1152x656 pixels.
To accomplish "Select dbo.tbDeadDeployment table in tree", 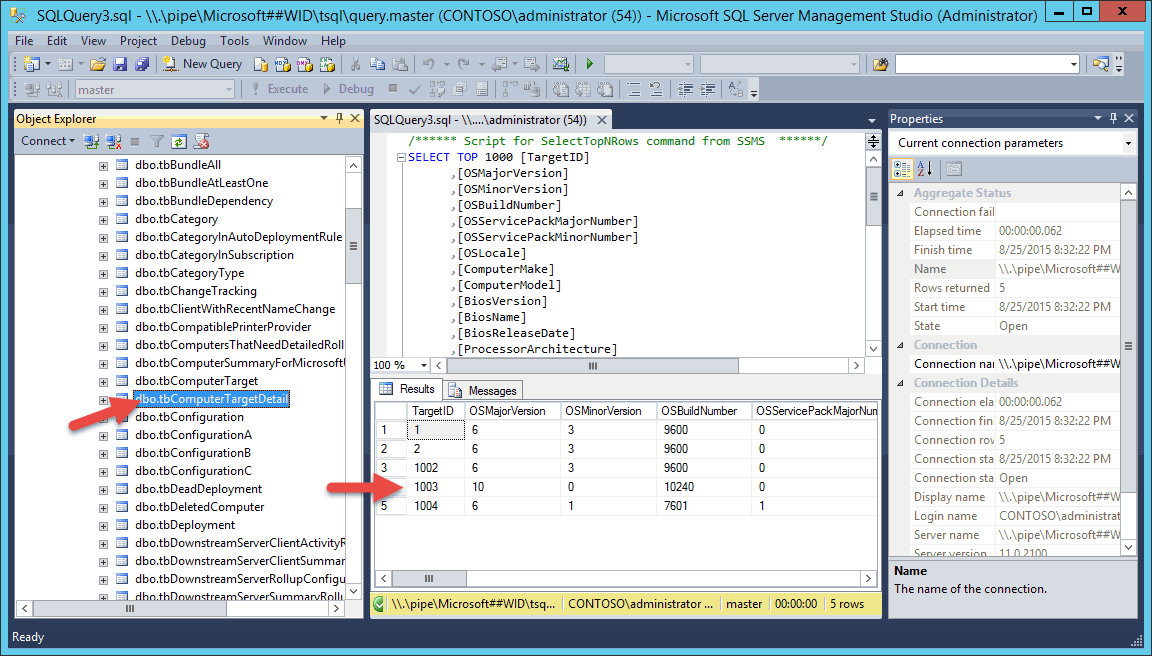I will point(198,489).
